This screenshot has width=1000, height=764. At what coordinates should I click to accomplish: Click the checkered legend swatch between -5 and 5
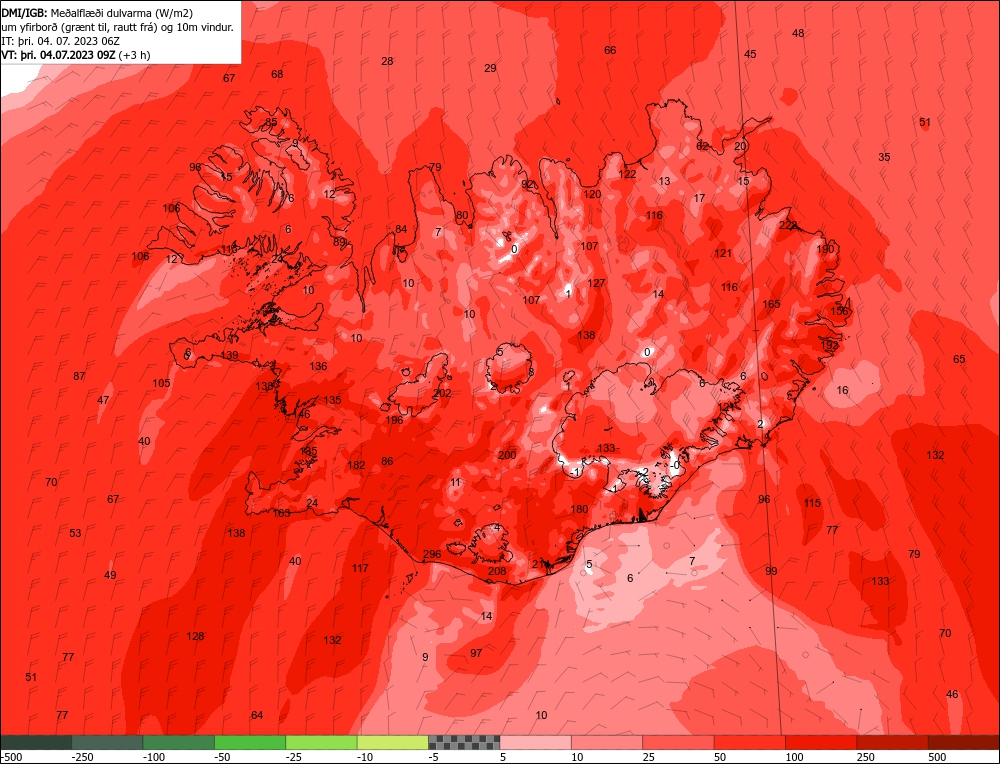pos(464,742)
